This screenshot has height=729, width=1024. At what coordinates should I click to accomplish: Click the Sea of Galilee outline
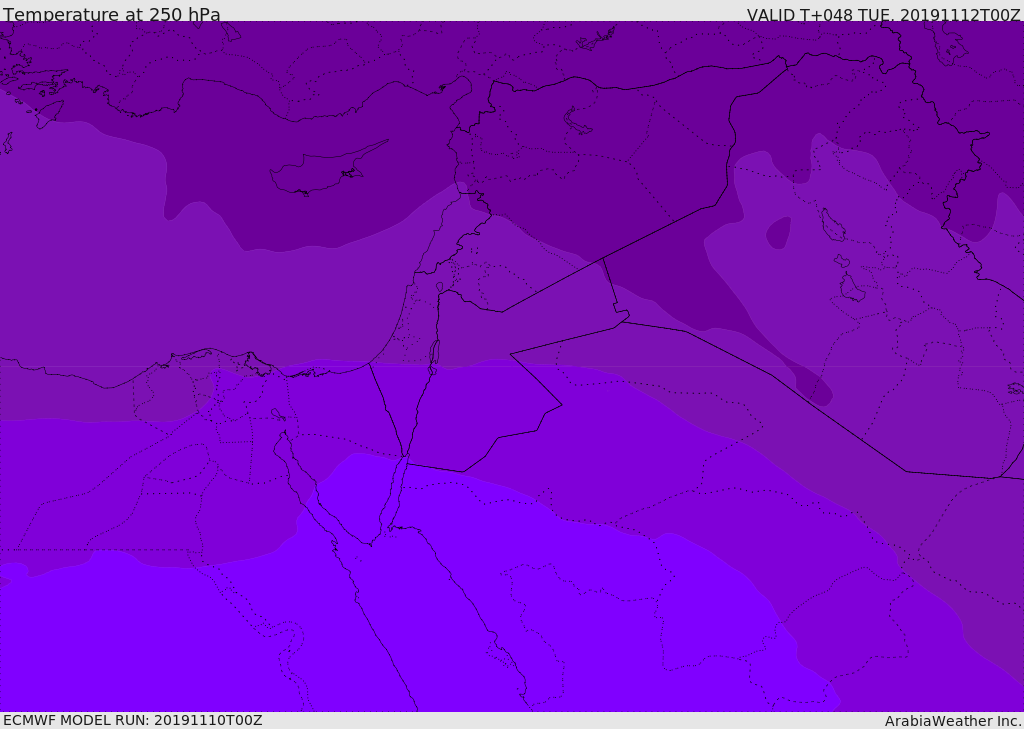(x=439, y=288)
